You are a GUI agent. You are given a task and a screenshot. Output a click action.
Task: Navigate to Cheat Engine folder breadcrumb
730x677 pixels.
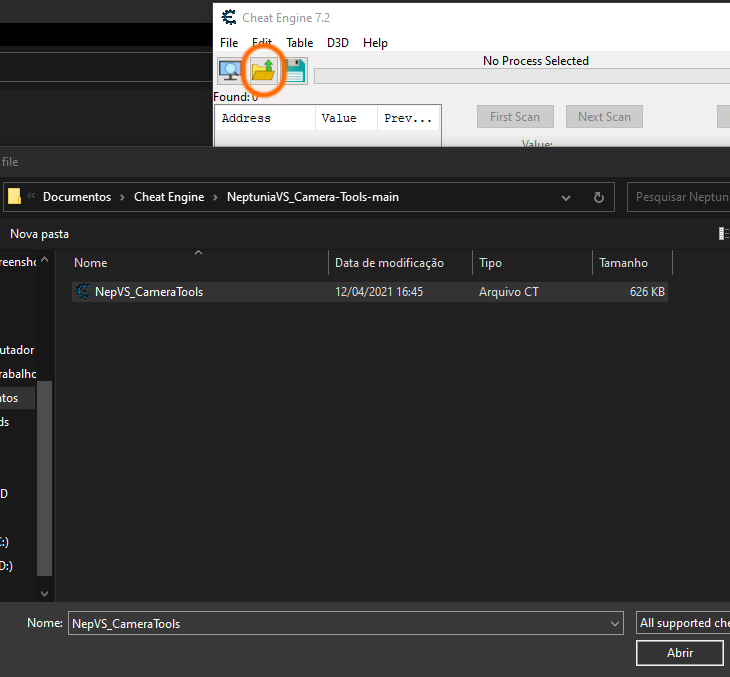[x=169, y=197]
